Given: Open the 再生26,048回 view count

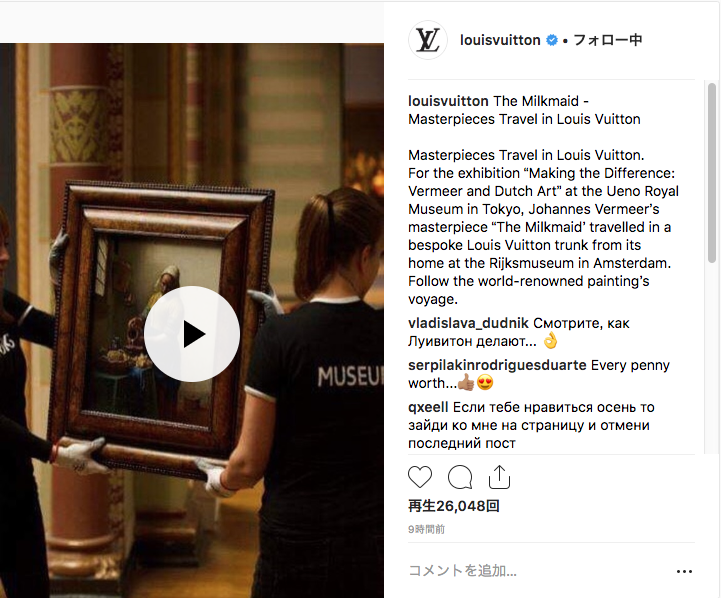Looking at the screenshot, I should [x=454, y=506].
